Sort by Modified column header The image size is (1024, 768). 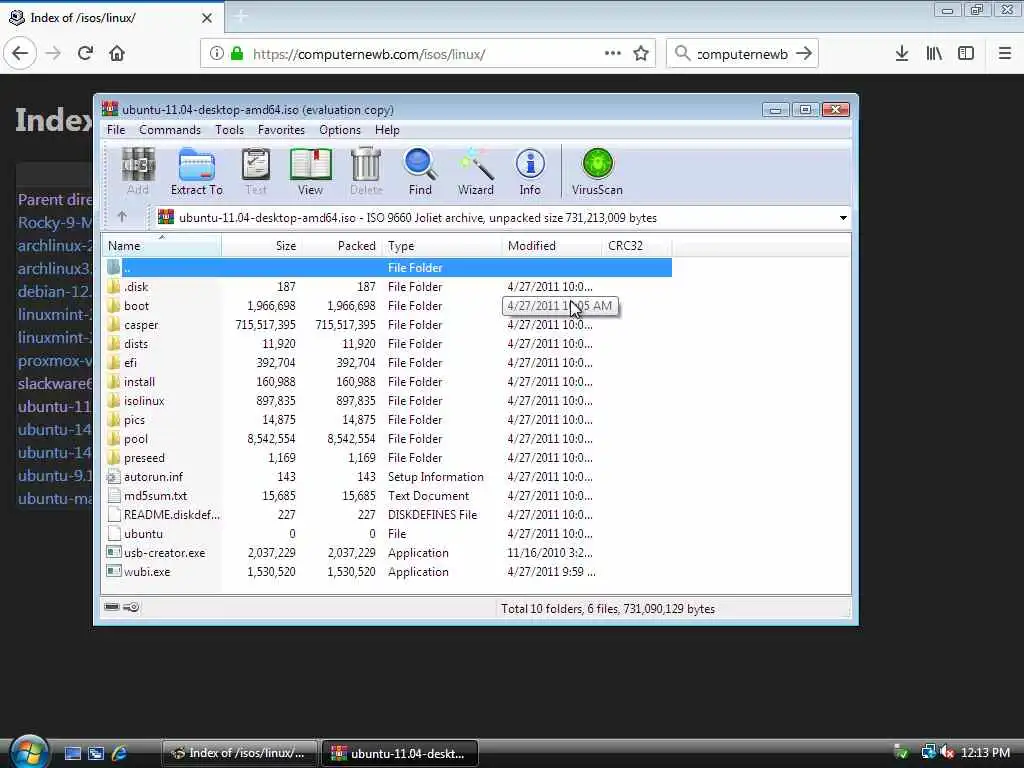pyautogui.click(x=552, y=246)
